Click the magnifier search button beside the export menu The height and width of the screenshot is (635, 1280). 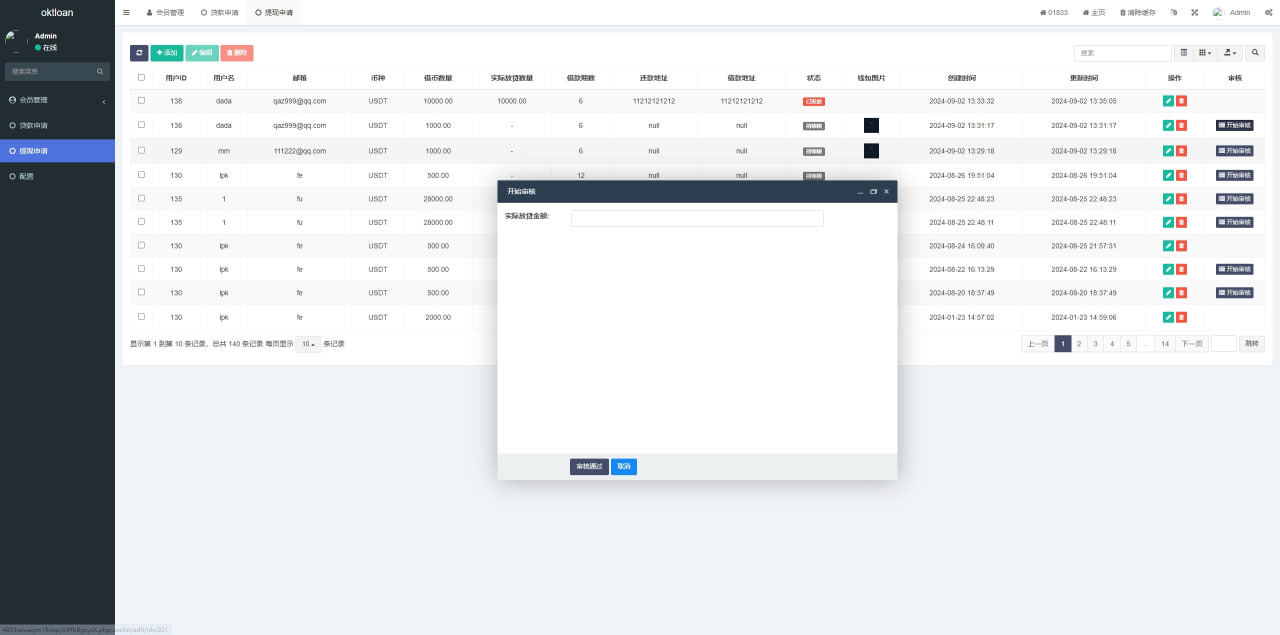pyautogui.click(x=1256, y=53)
